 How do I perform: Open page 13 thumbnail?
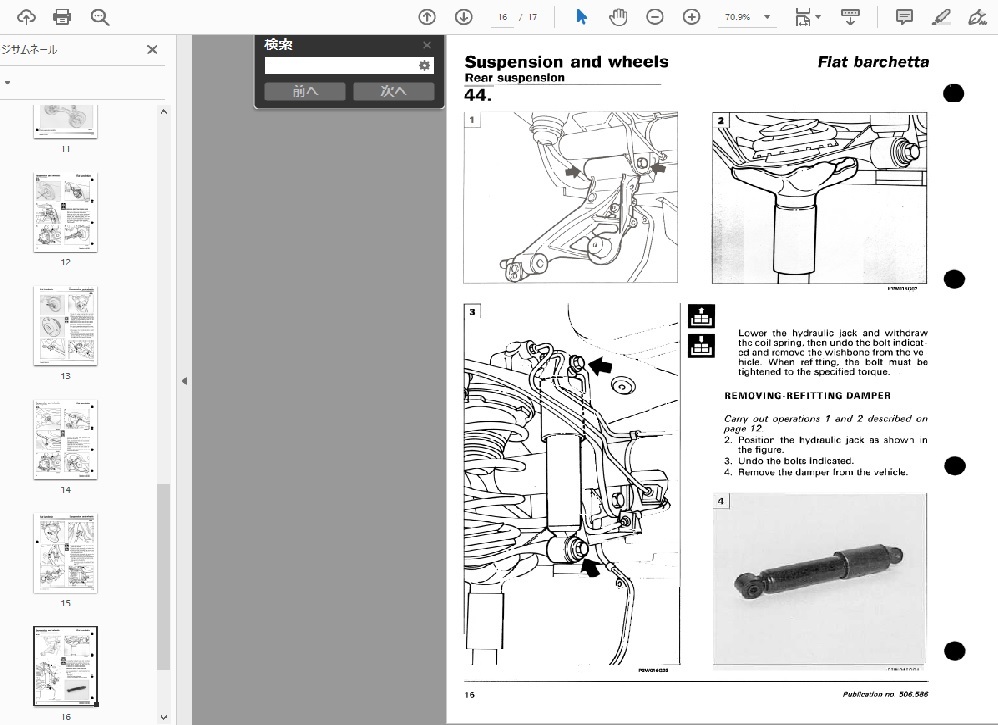pos(66,325)
